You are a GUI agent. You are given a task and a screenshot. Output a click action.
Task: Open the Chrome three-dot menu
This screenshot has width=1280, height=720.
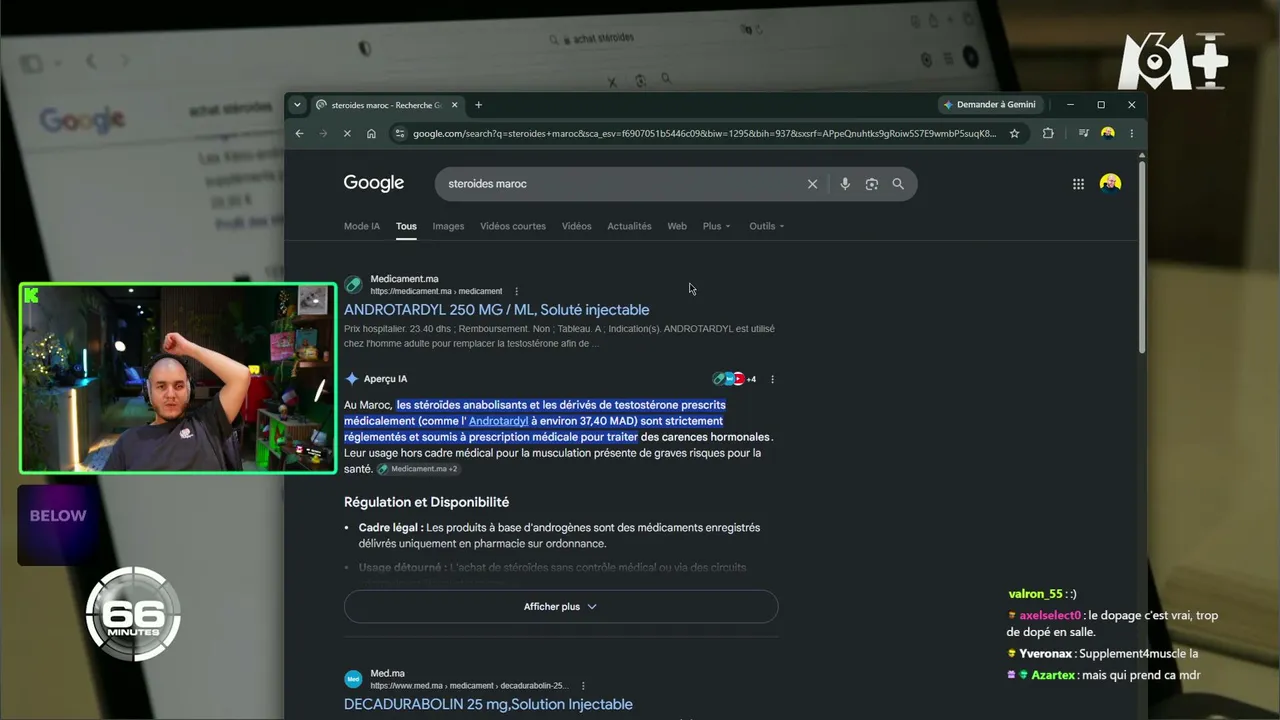[x=1132, y=133]
